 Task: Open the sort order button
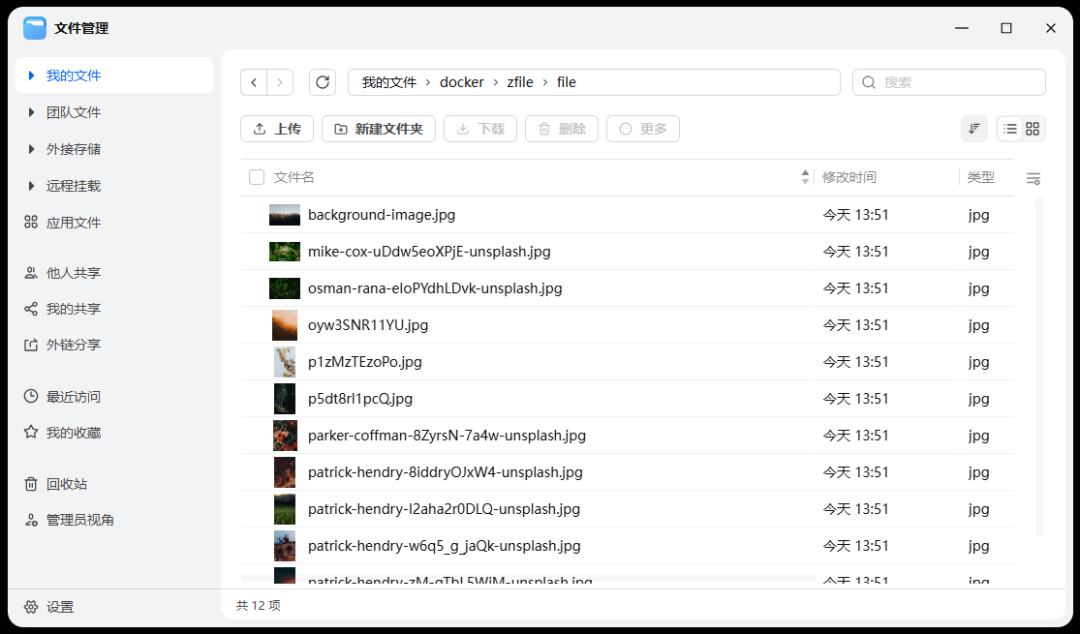[974, 129]
